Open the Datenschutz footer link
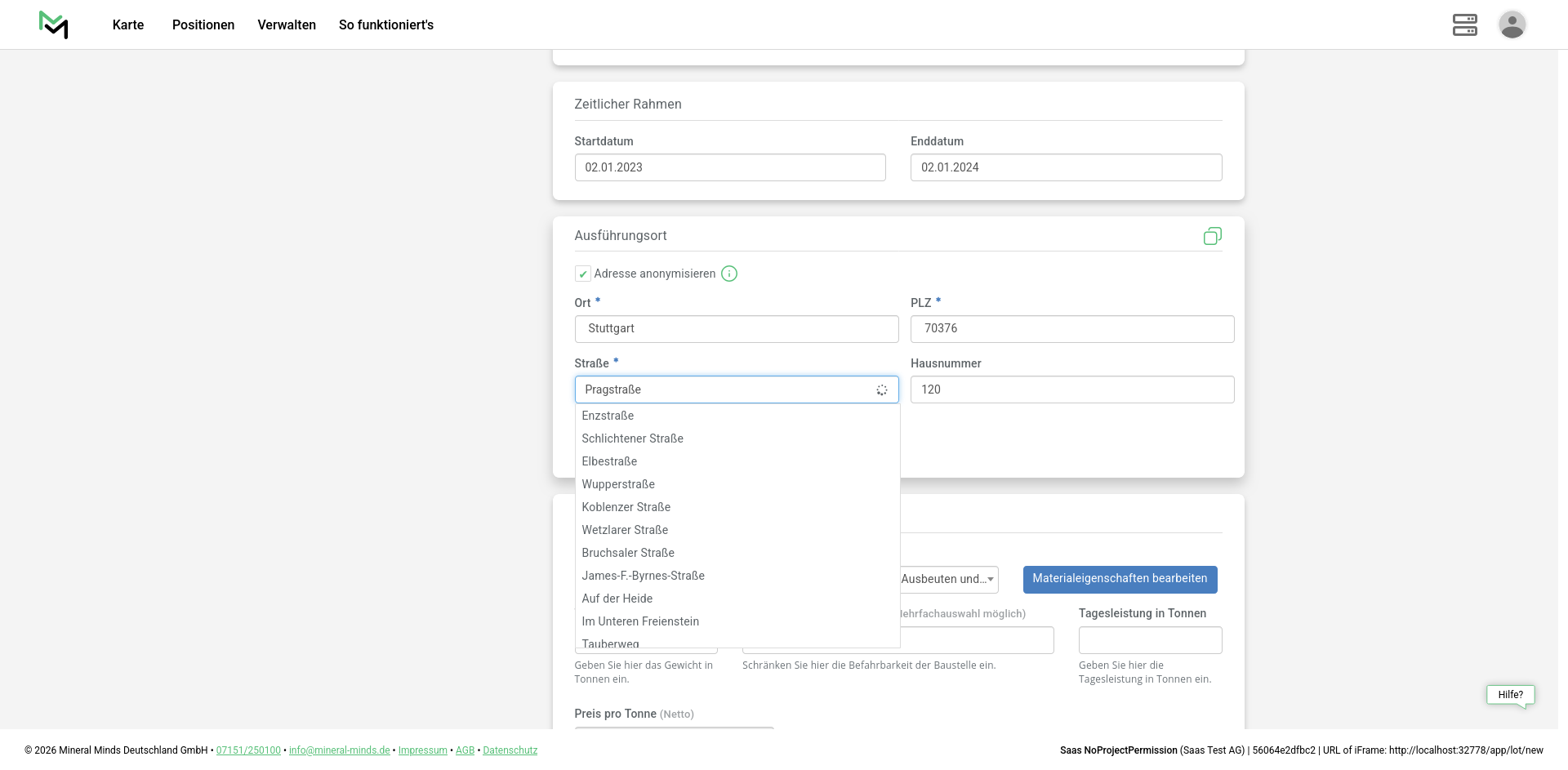 tap(510, 750)
